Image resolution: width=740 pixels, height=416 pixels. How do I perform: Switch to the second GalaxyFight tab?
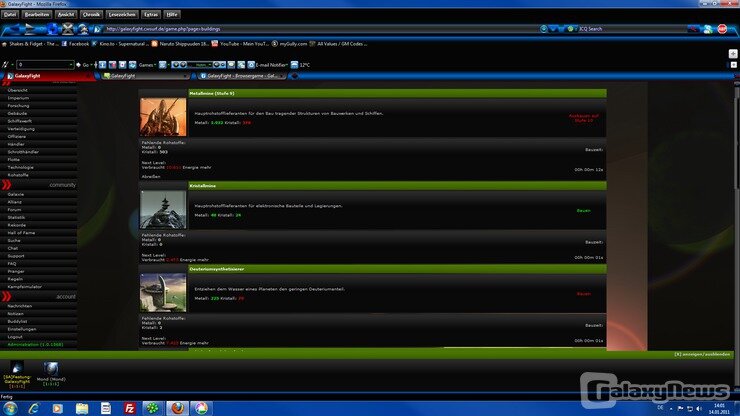pyautogui.click(x=145, y=76)
